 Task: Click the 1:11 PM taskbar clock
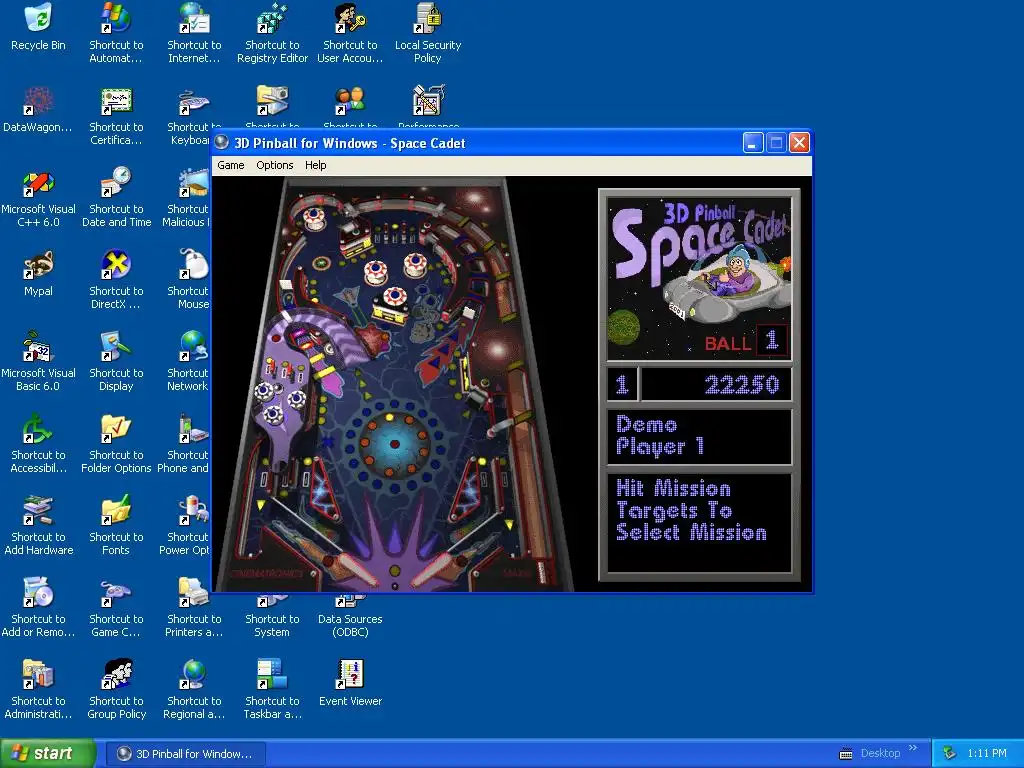pyautogui.click(x=987, y=754)
